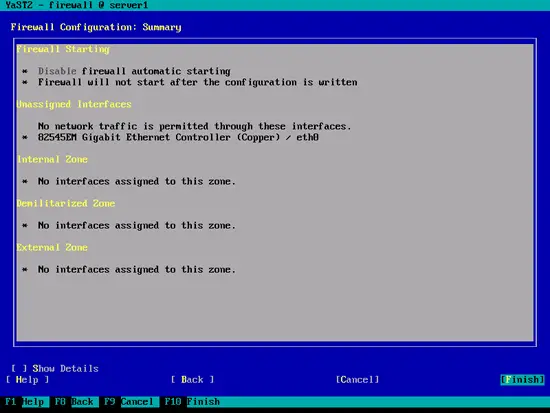Click the 'Unassigned Interfaces' heading
550x413 pixels.
(74, 104)
